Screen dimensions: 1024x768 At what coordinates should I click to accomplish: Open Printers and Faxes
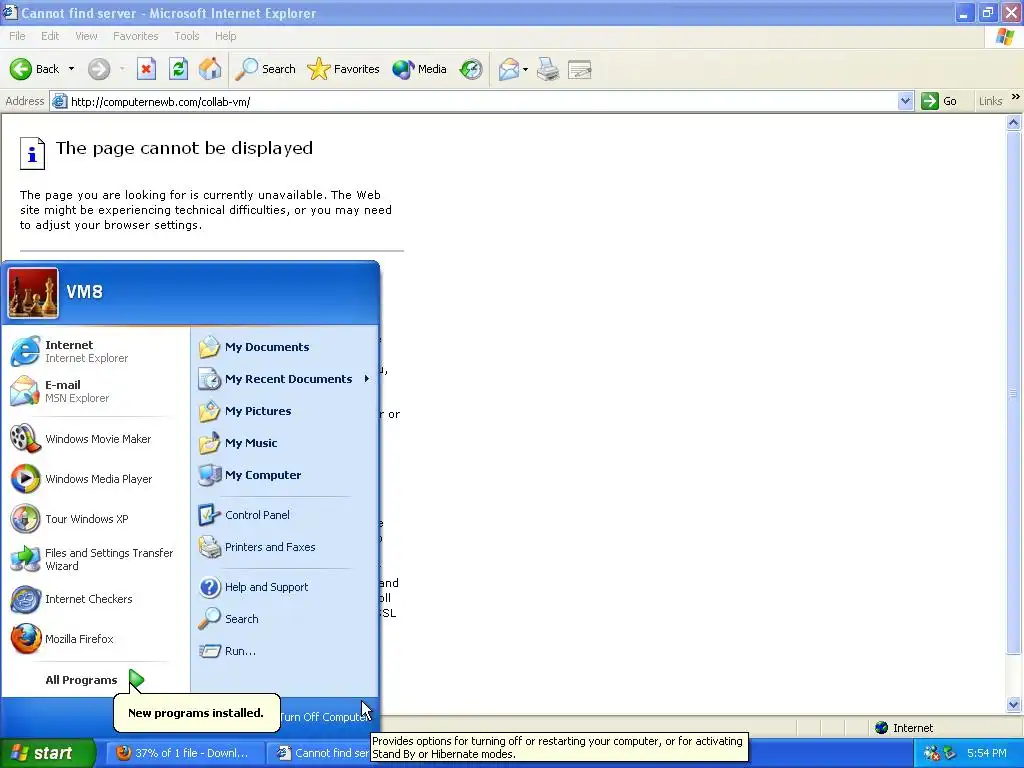[x=285, y=547]
